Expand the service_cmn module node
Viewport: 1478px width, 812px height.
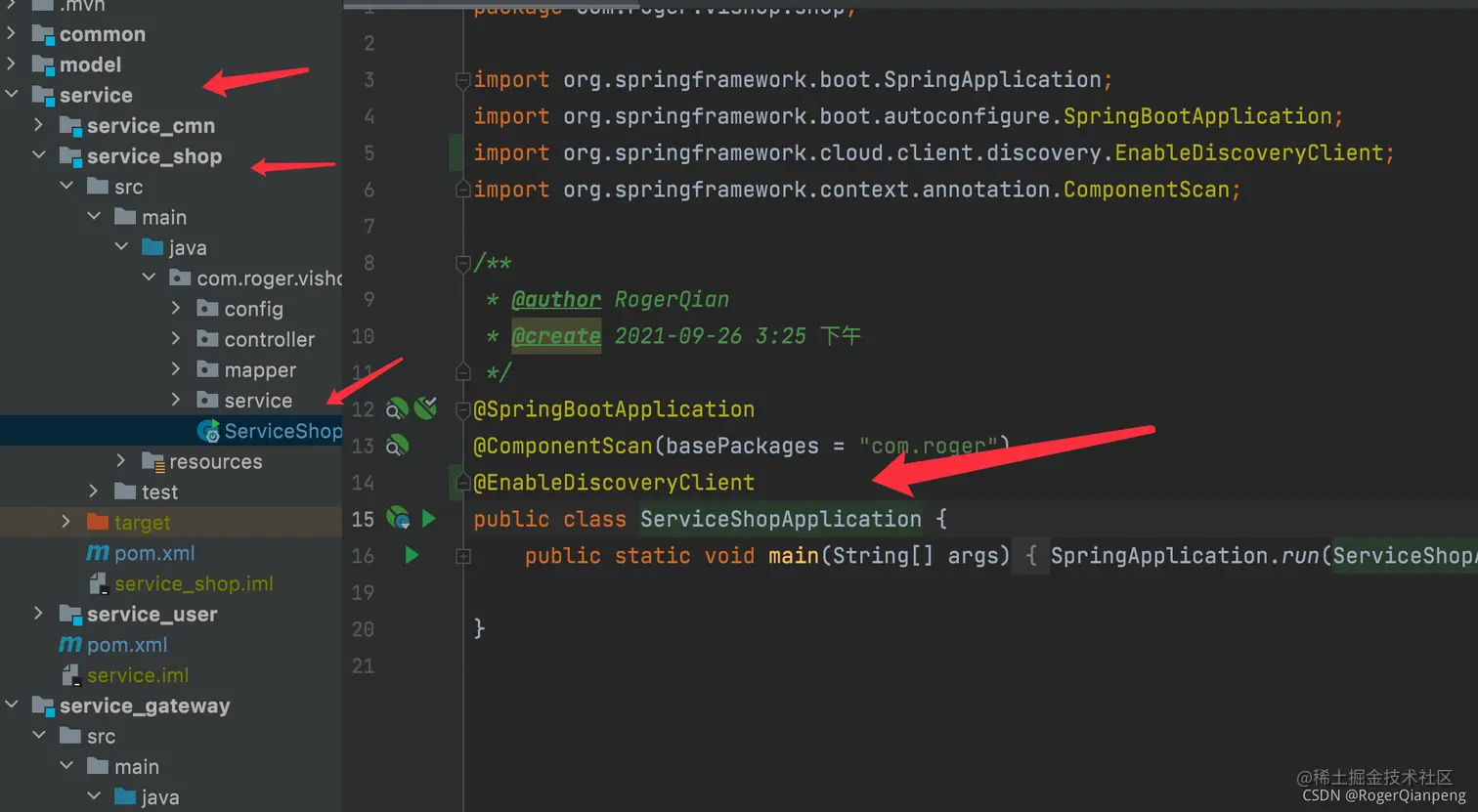[38, 125]
